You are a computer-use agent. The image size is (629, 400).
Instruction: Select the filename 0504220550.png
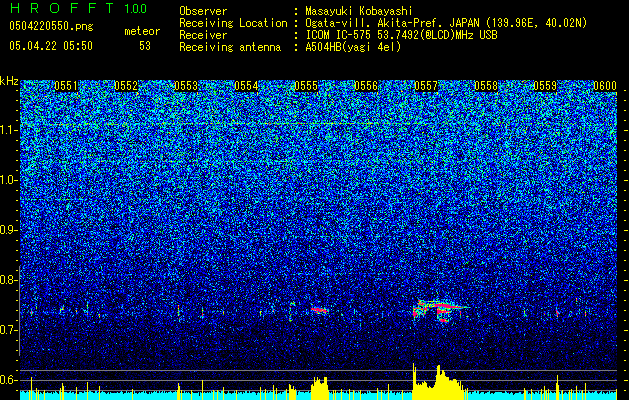tap(51, 26)
